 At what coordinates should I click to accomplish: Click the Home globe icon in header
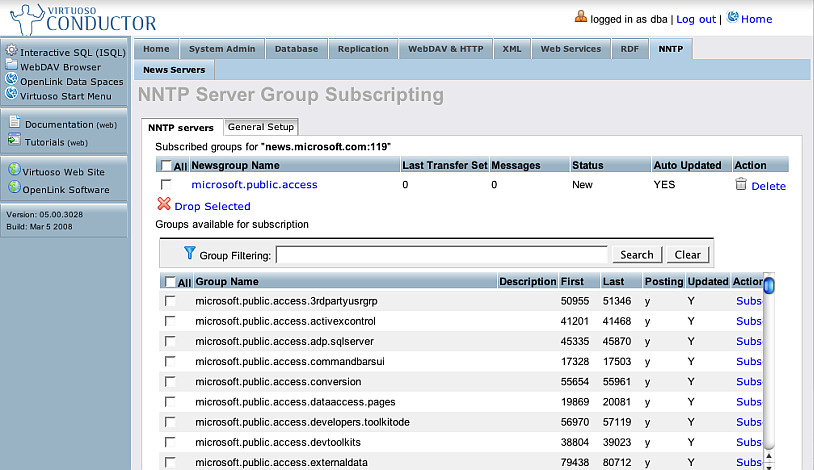[x=733, y=17]
